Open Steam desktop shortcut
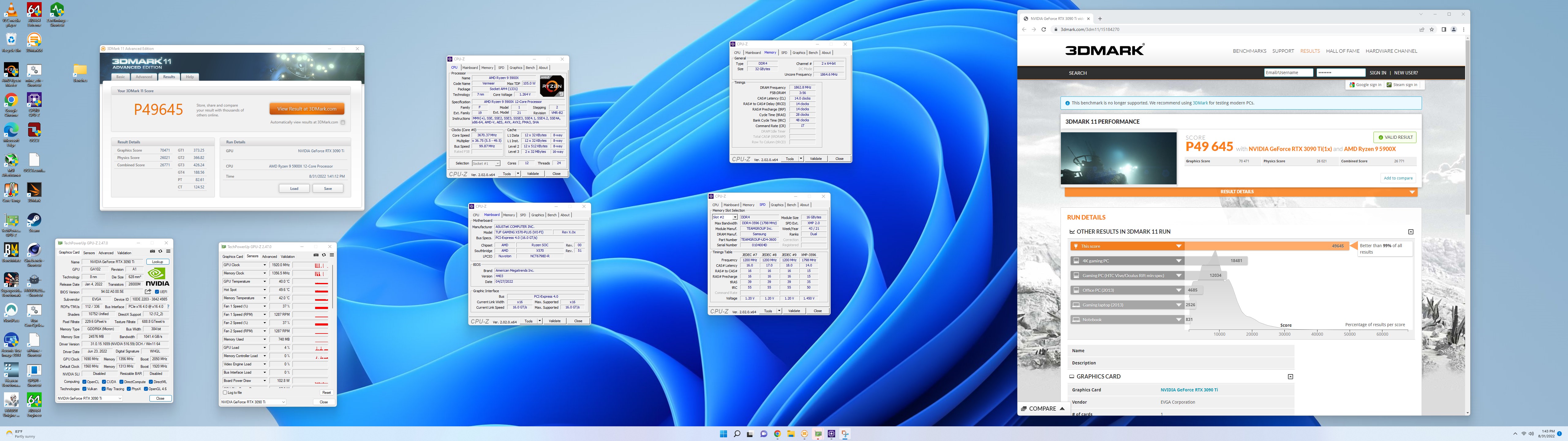Screen dimensions: 1568x441 click(x=34, y=223)
